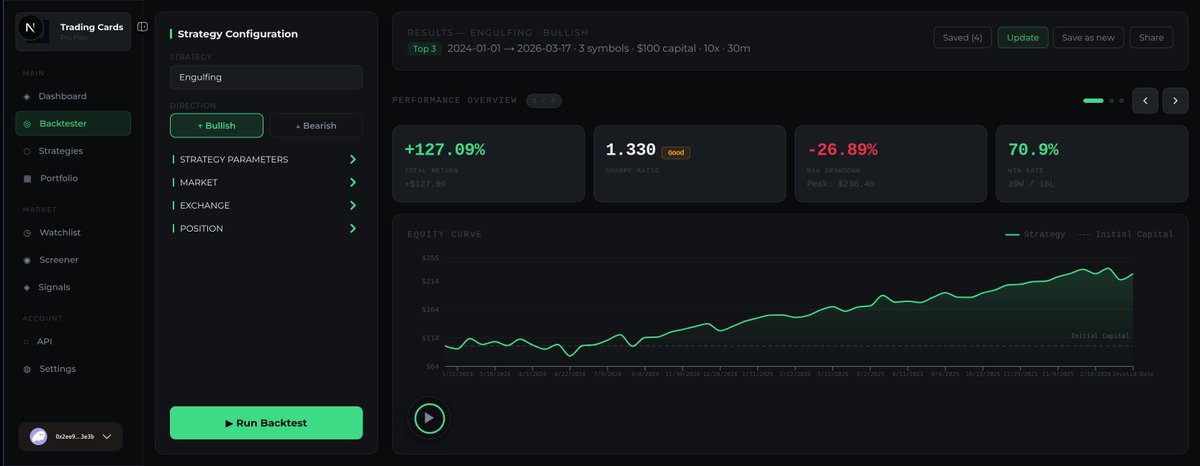Go to previous performance overview page

(1146, 100)
